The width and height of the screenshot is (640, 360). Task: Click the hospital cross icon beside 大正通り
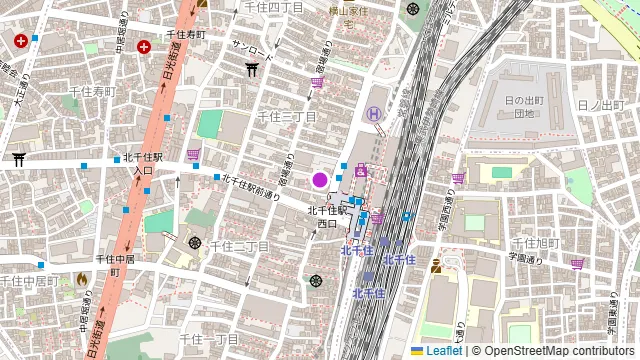[21, 41]
